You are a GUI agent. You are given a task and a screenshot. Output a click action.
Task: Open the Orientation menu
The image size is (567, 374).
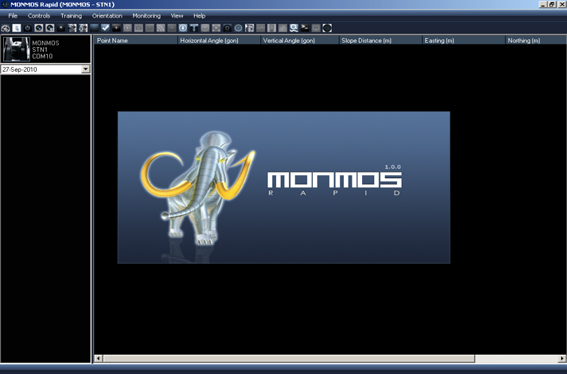[107, 16]
